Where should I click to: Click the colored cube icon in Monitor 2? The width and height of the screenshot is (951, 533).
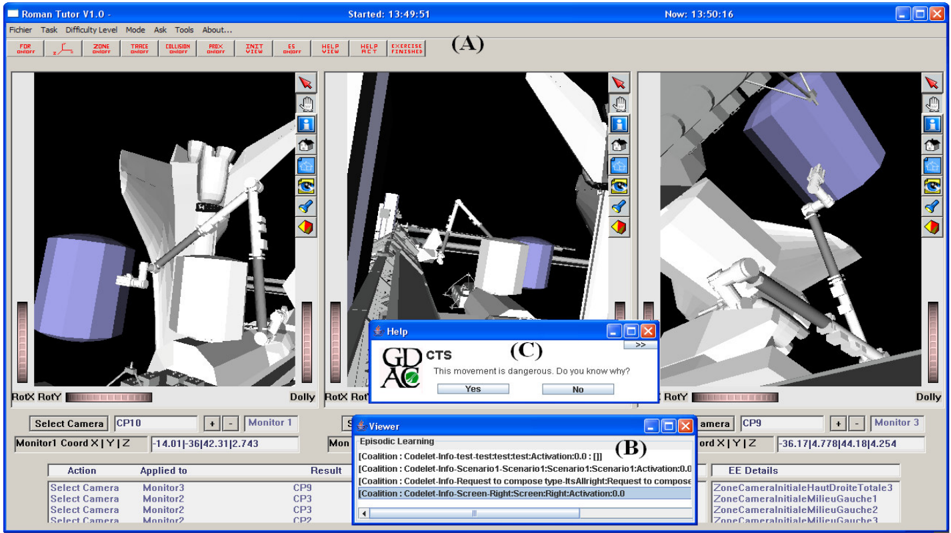tap(619, 227)
